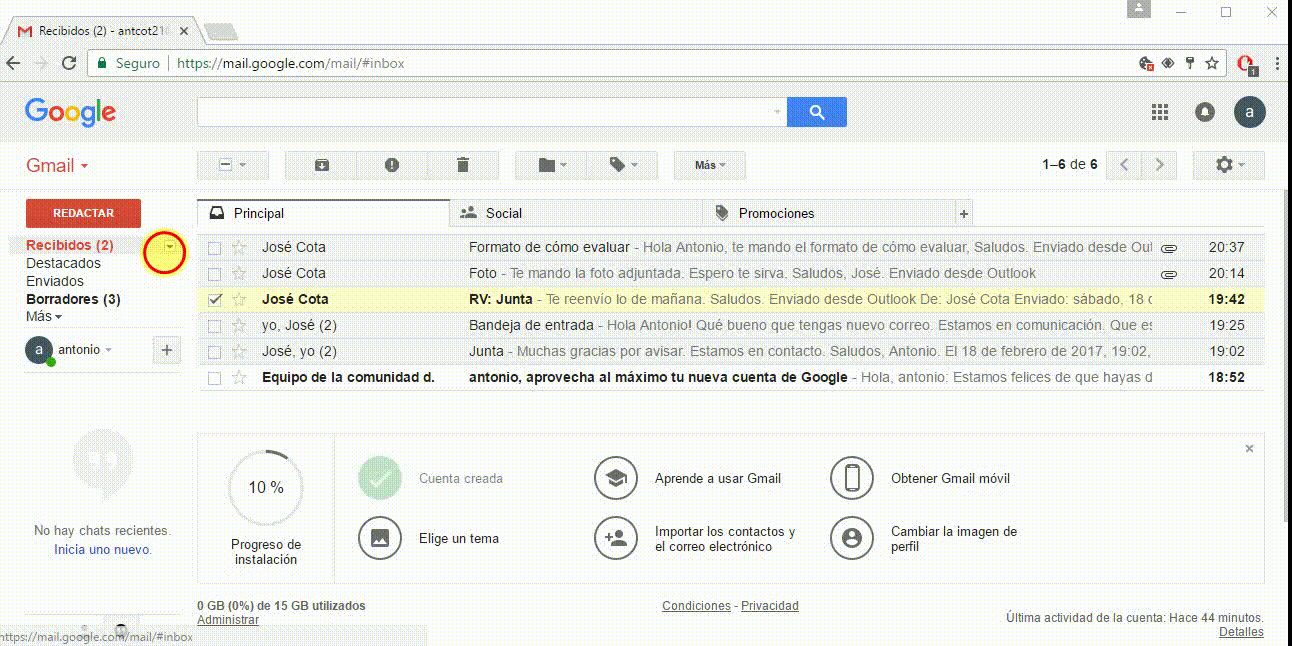Image resolution: width=1292 pixels, height=646 pixels.
Task: Click attachment clip on the Foto email
Action: 1168,274
